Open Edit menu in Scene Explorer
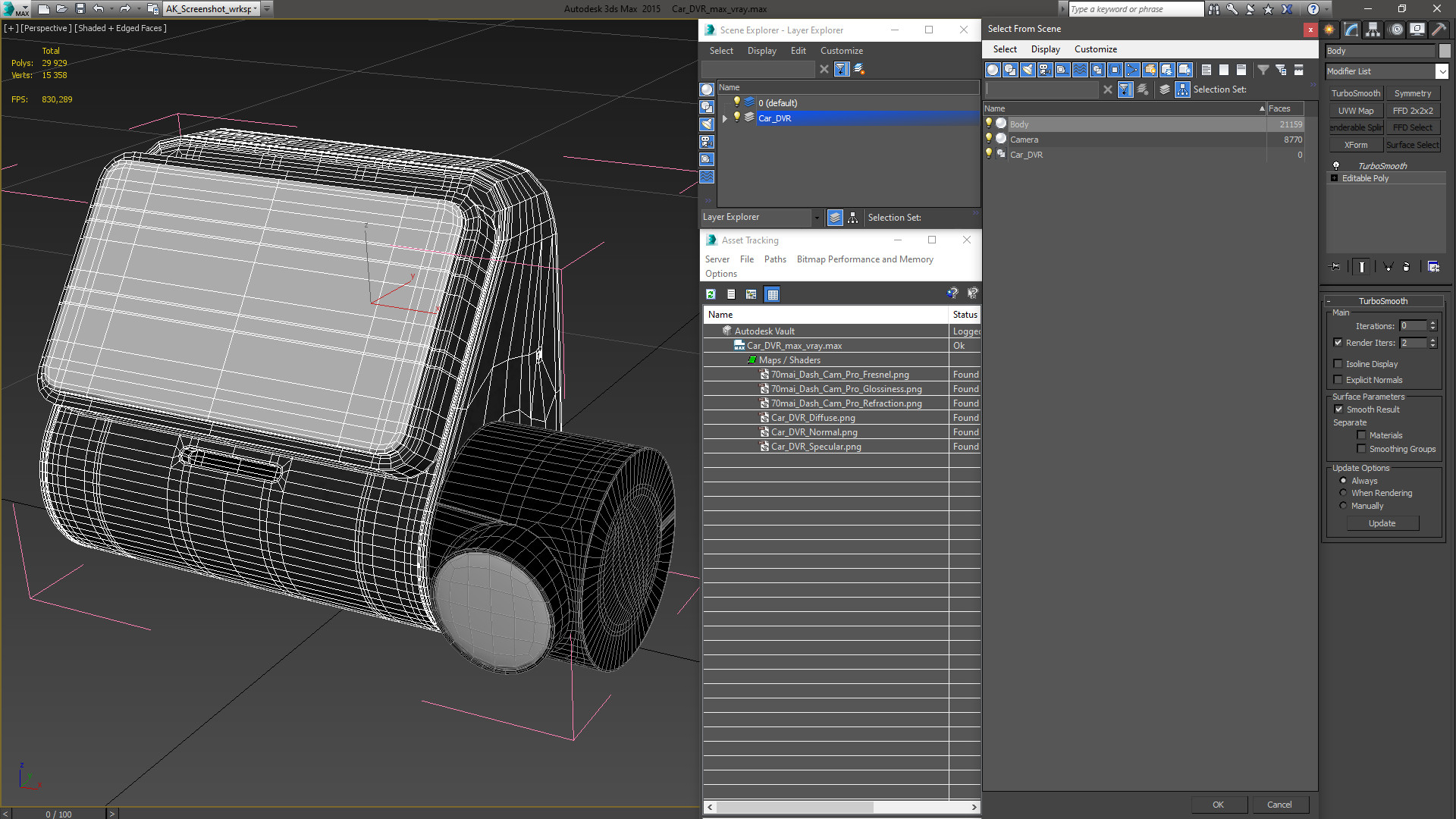This screenshot has height=819, width=1456. 798,51
